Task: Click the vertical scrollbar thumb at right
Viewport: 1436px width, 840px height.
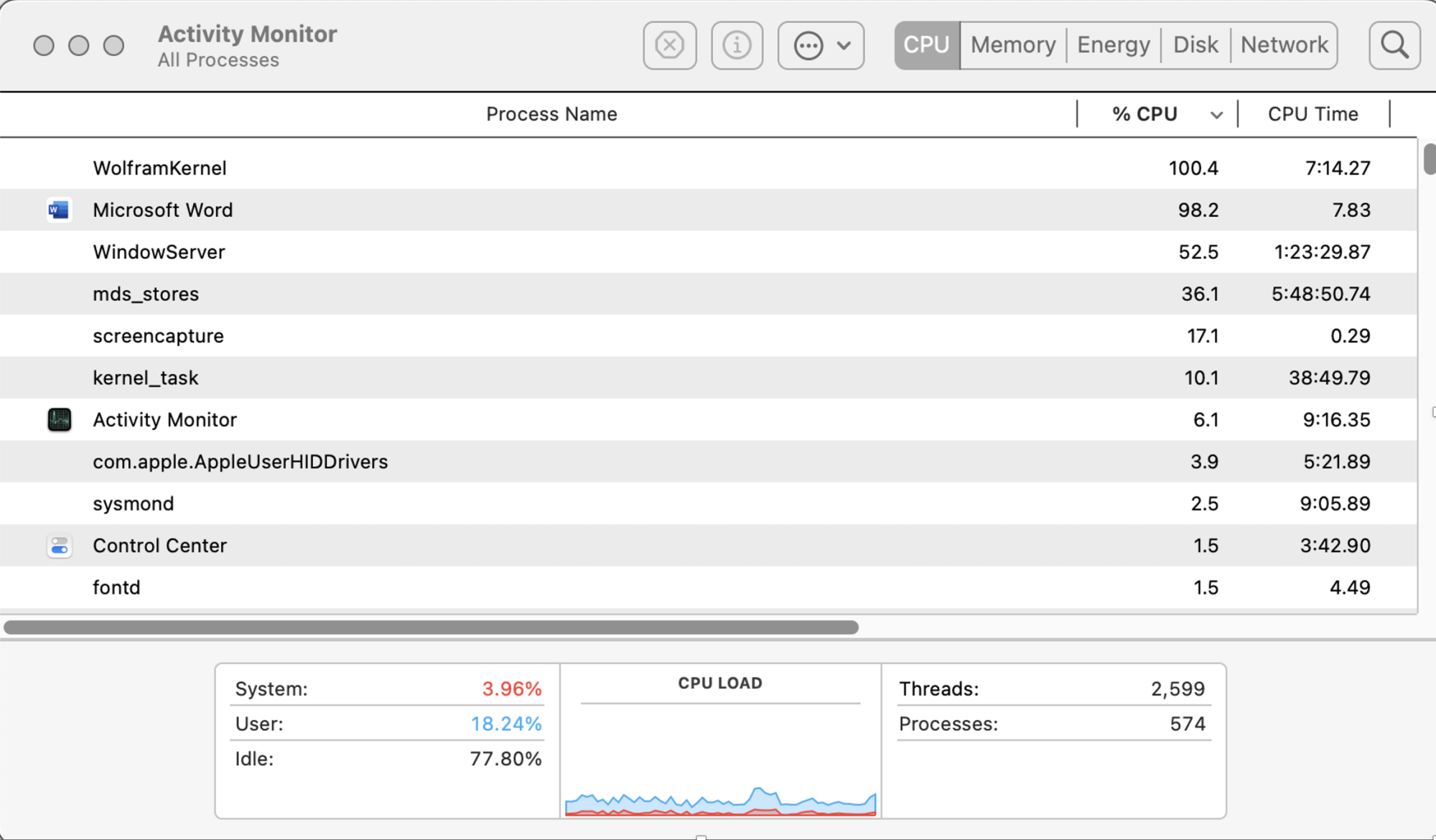Action: click(1430, 159)
